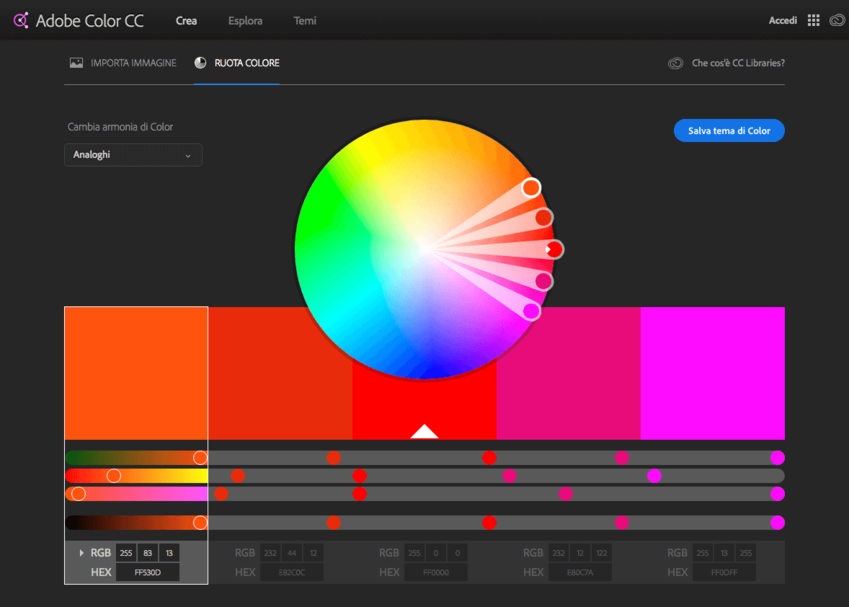Image resolution: width=849 pixels, height=607 pixels.
Task: Select the bright magenta handle on the wheel
Action: (x=531, y=311)
